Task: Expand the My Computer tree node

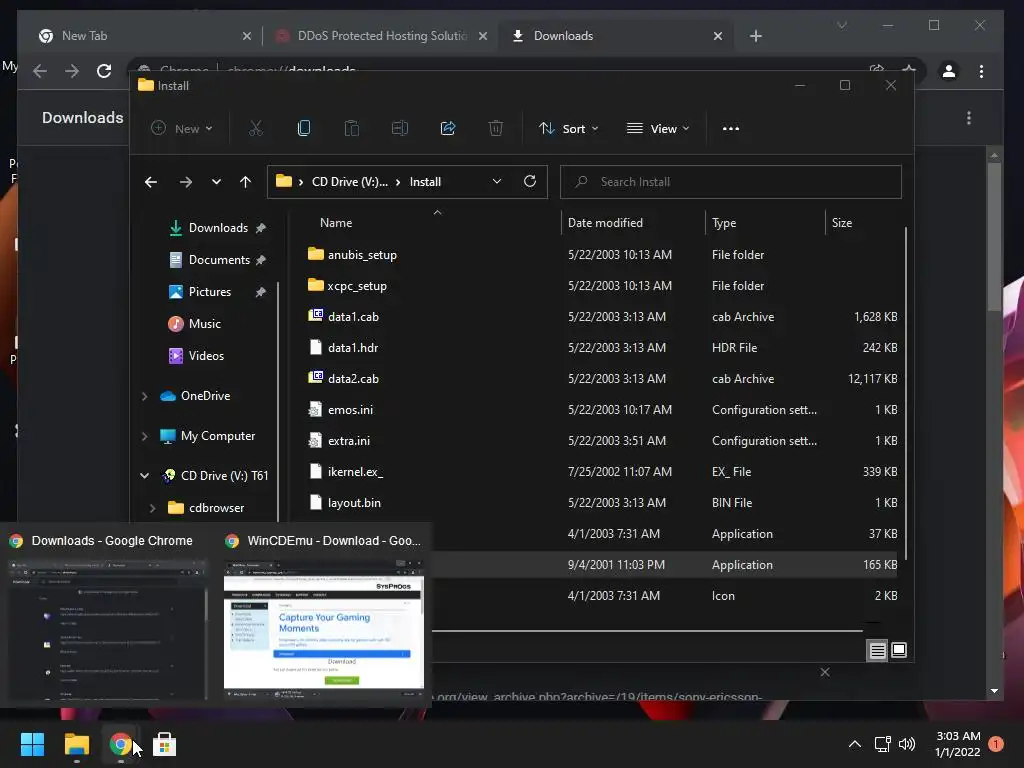Action: pos(144,436)
